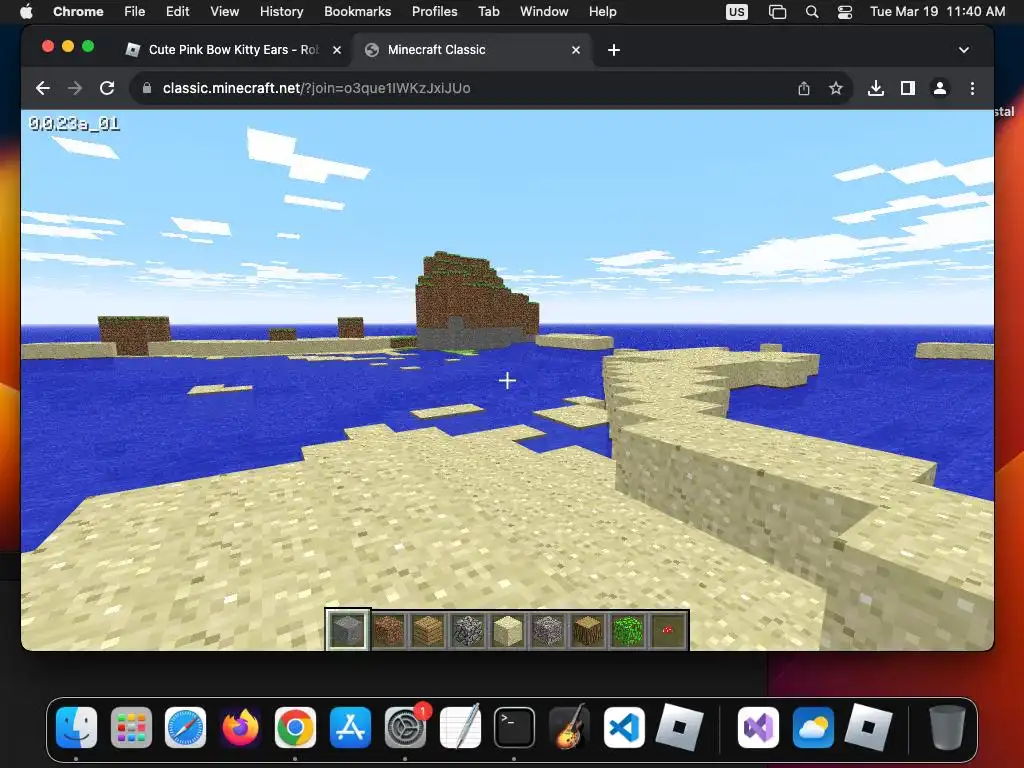Open Control Center

pyautogui.click(x=844, y=12)
